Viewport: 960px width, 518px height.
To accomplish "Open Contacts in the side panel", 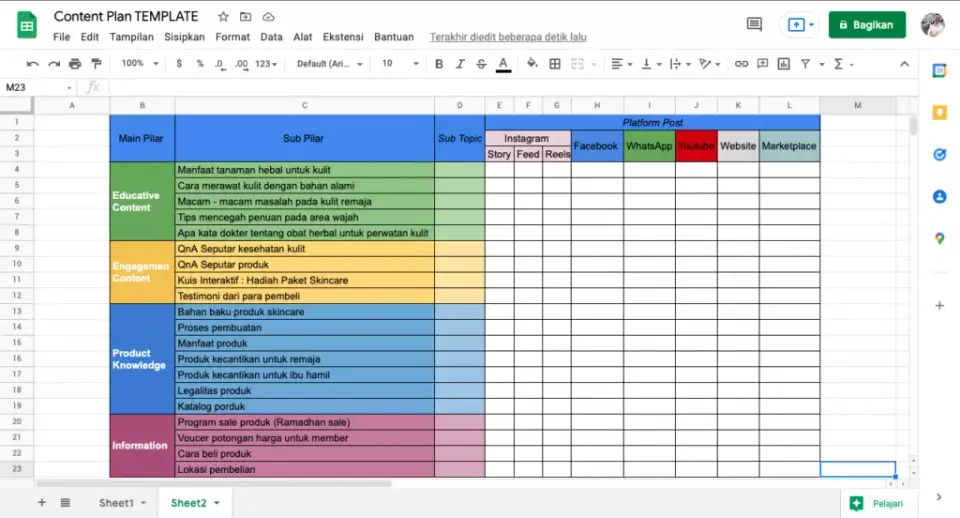I will click(x=939, y=197).
